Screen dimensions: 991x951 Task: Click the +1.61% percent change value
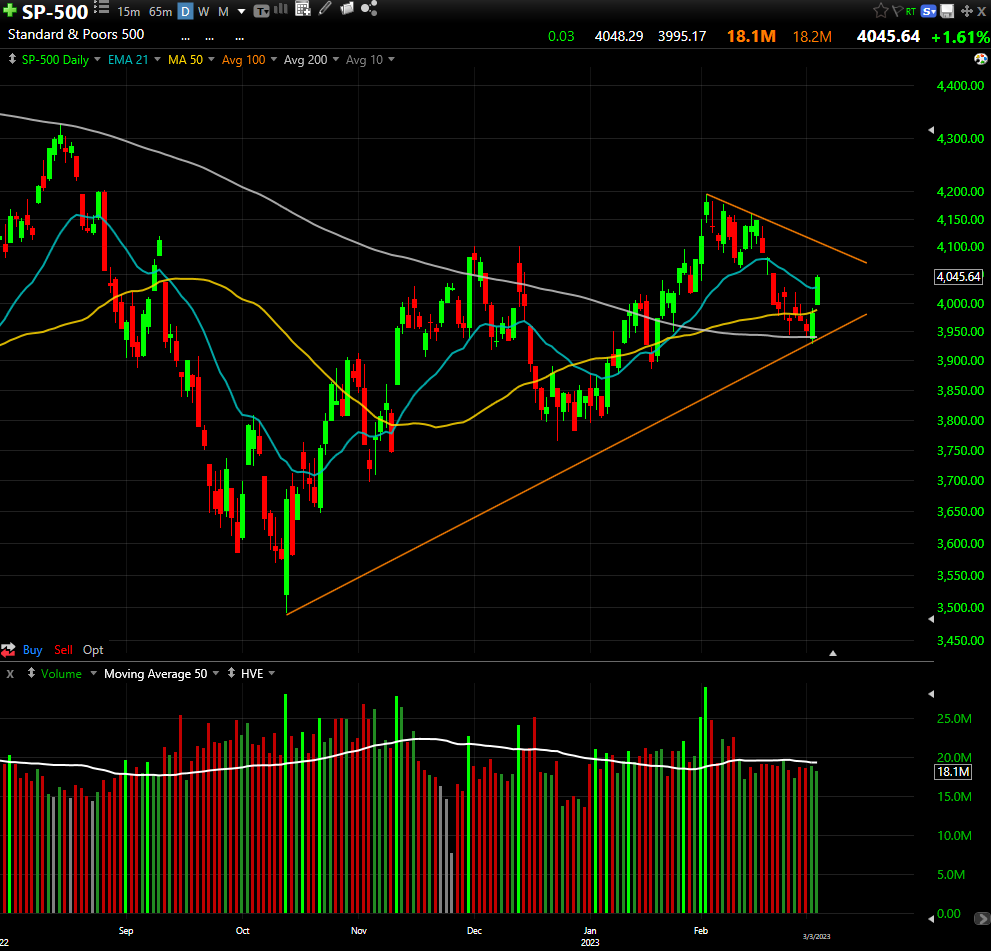[x=960, y=37]
